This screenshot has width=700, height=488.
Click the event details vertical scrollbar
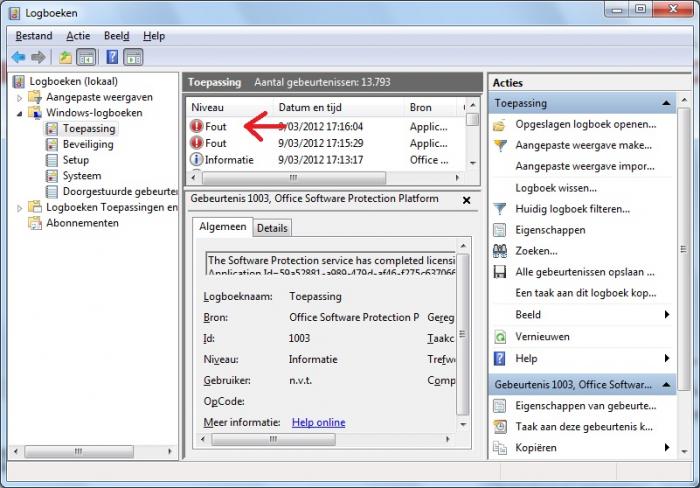tap(463, 334)
